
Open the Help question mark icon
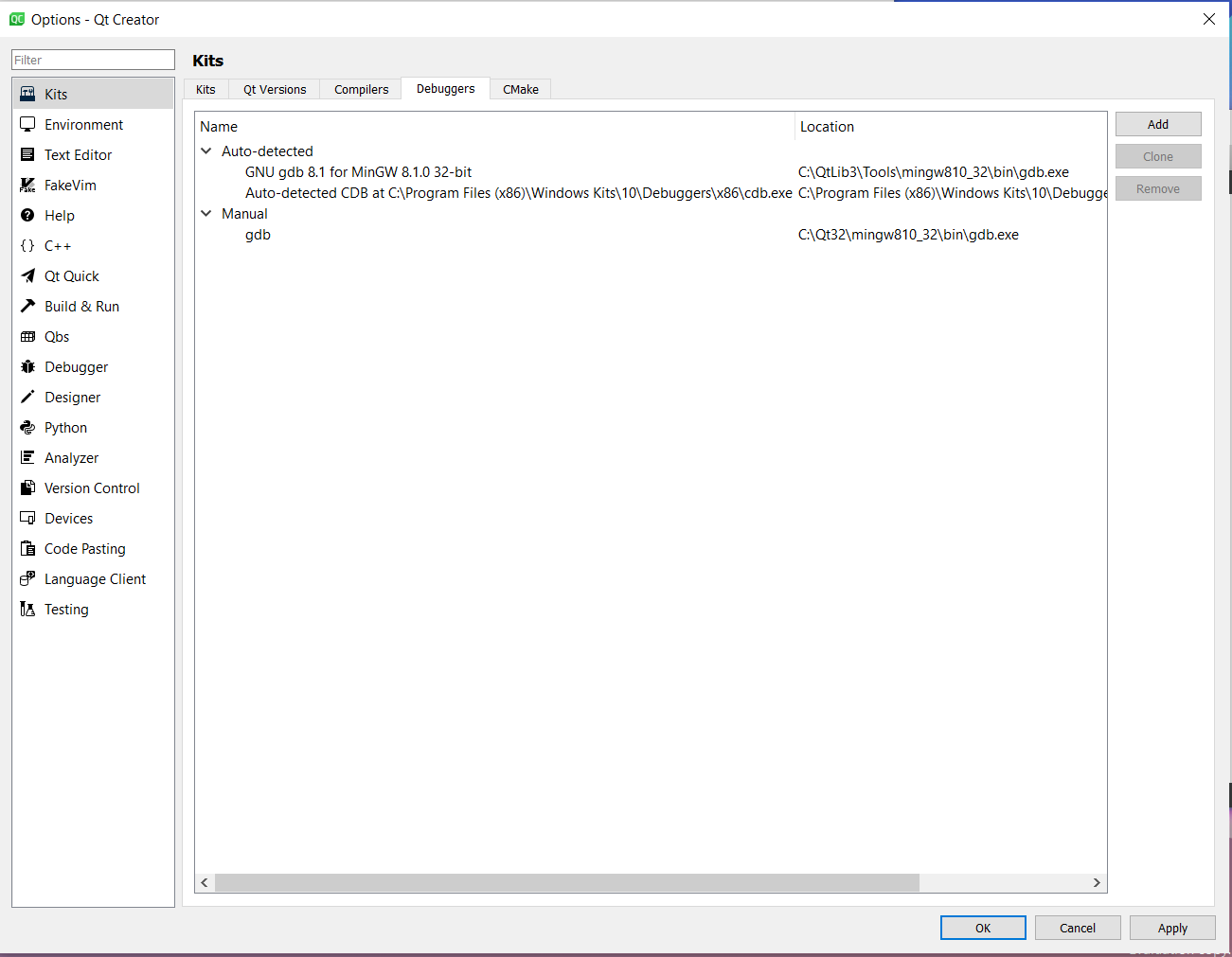27,216
